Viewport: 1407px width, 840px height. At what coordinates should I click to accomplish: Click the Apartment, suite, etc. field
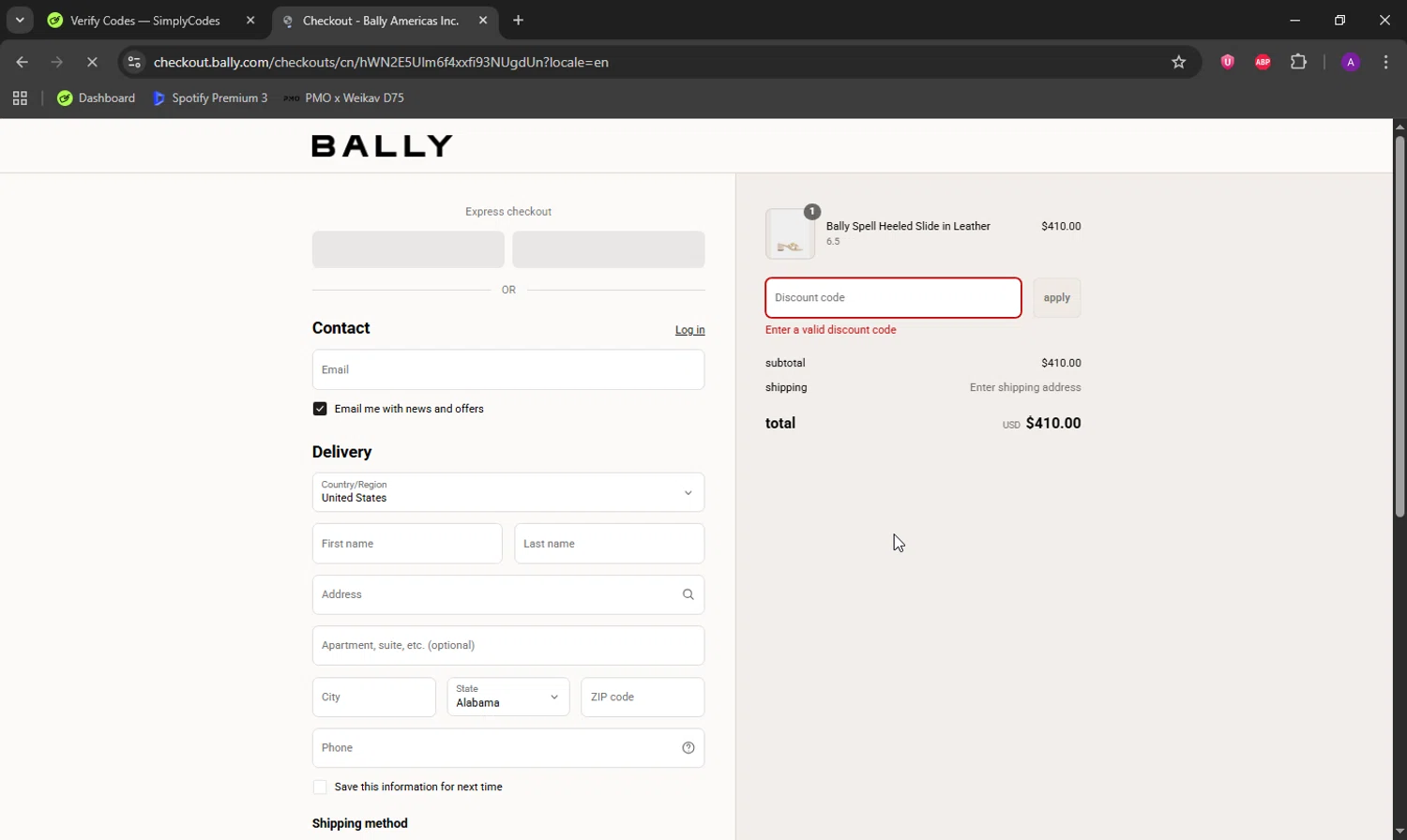pos(508,645)
